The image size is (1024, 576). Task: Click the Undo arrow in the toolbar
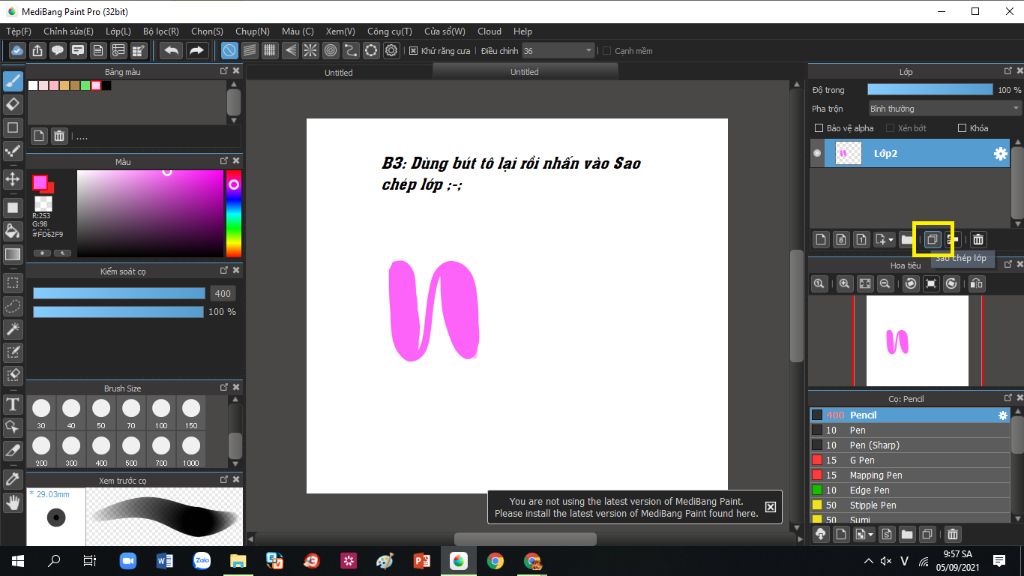pos(171,50)
